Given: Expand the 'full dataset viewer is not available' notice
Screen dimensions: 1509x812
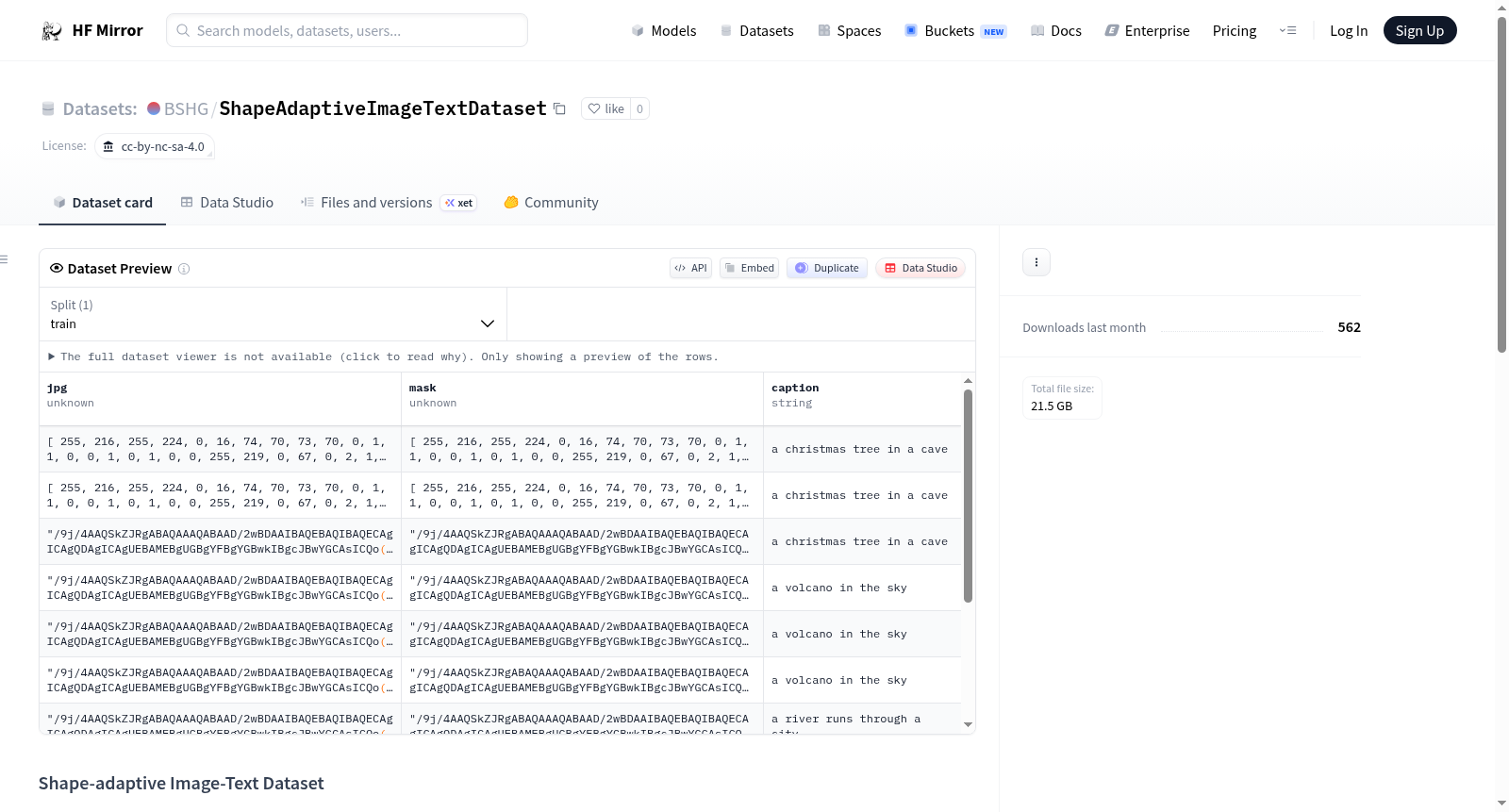Looking at the screenshot, I should (x=383, y=357).
